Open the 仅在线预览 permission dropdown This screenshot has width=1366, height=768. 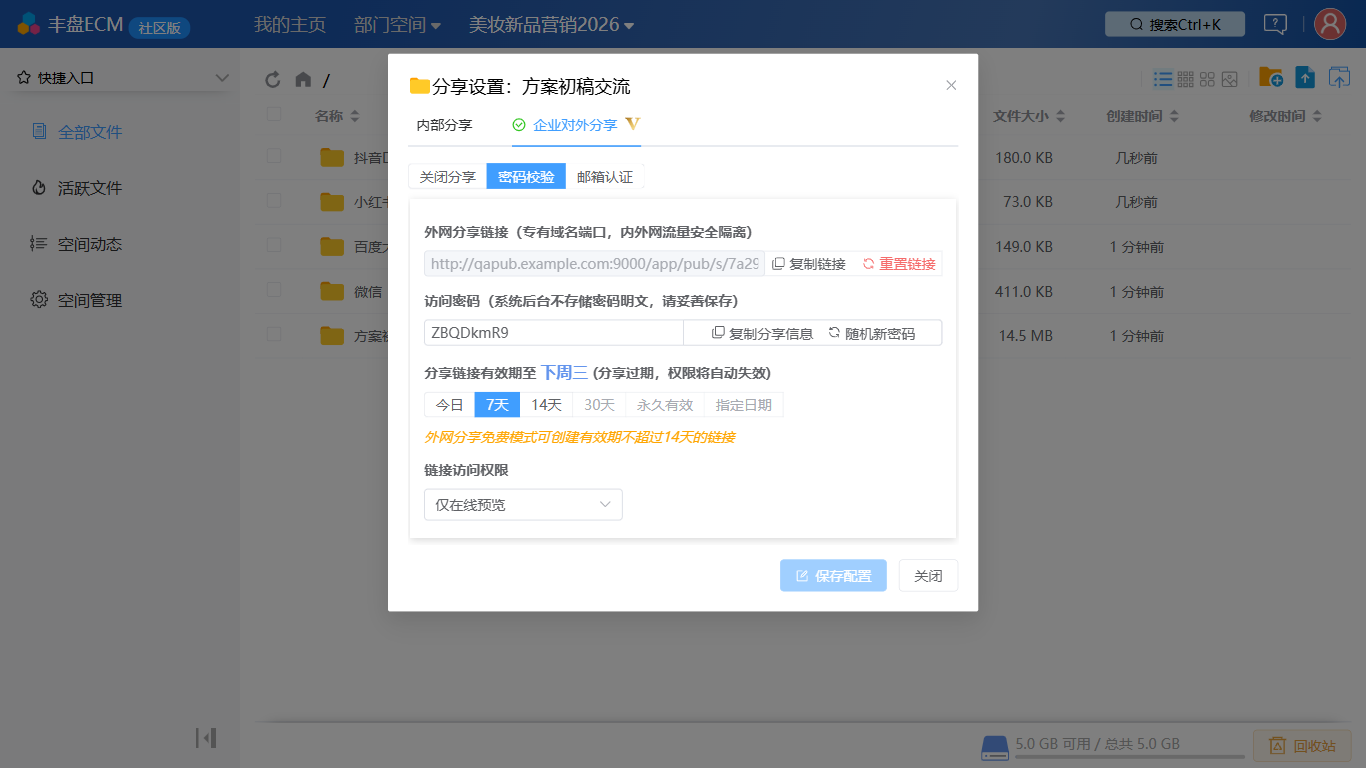tap(523, 505)
